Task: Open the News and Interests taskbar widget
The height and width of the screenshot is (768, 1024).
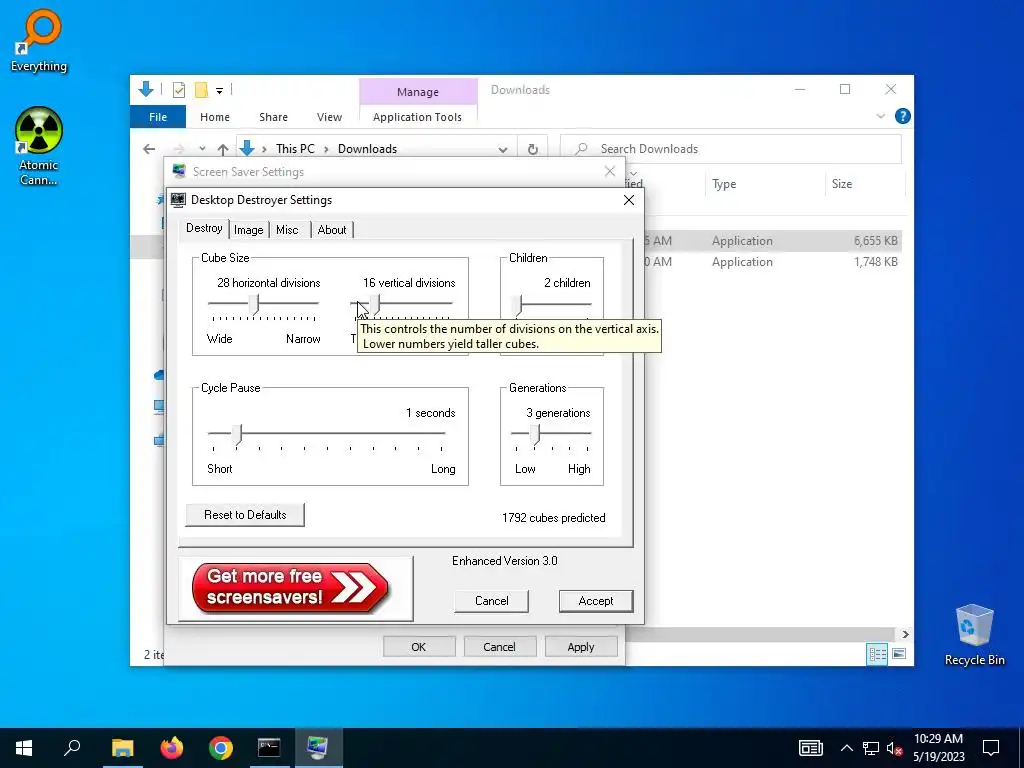Action: (x=810, y=748)
